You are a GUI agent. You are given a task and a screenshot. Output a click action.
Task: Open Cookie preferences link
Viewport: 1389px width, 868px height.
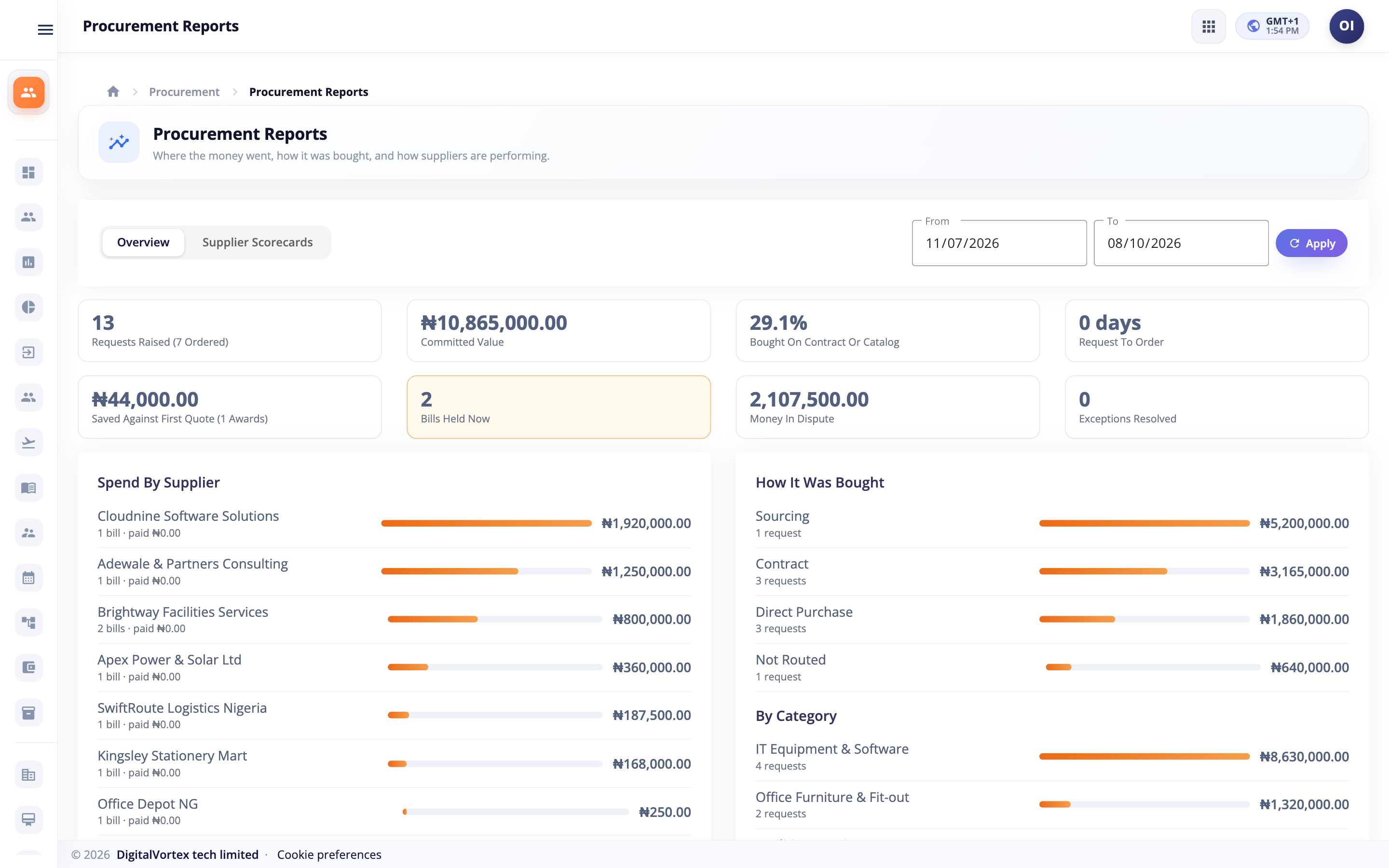click(x=329, y=854)
